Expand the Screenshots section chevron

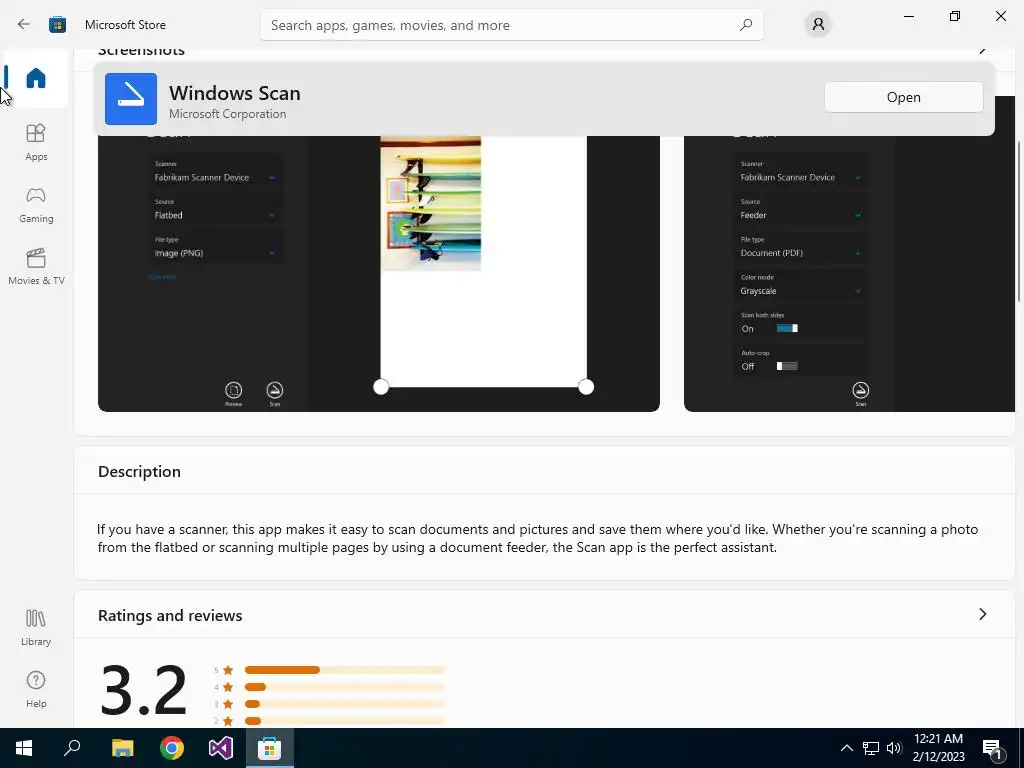983,51
